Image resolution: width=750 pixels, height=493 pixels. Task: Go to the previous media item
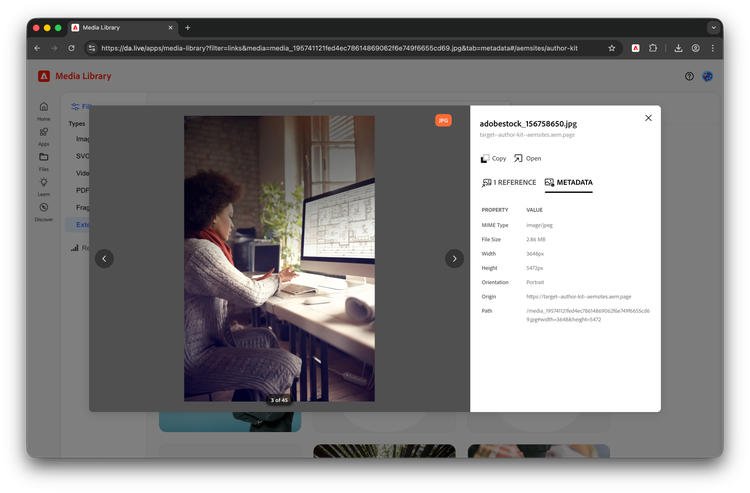click(x=104, y=258)
